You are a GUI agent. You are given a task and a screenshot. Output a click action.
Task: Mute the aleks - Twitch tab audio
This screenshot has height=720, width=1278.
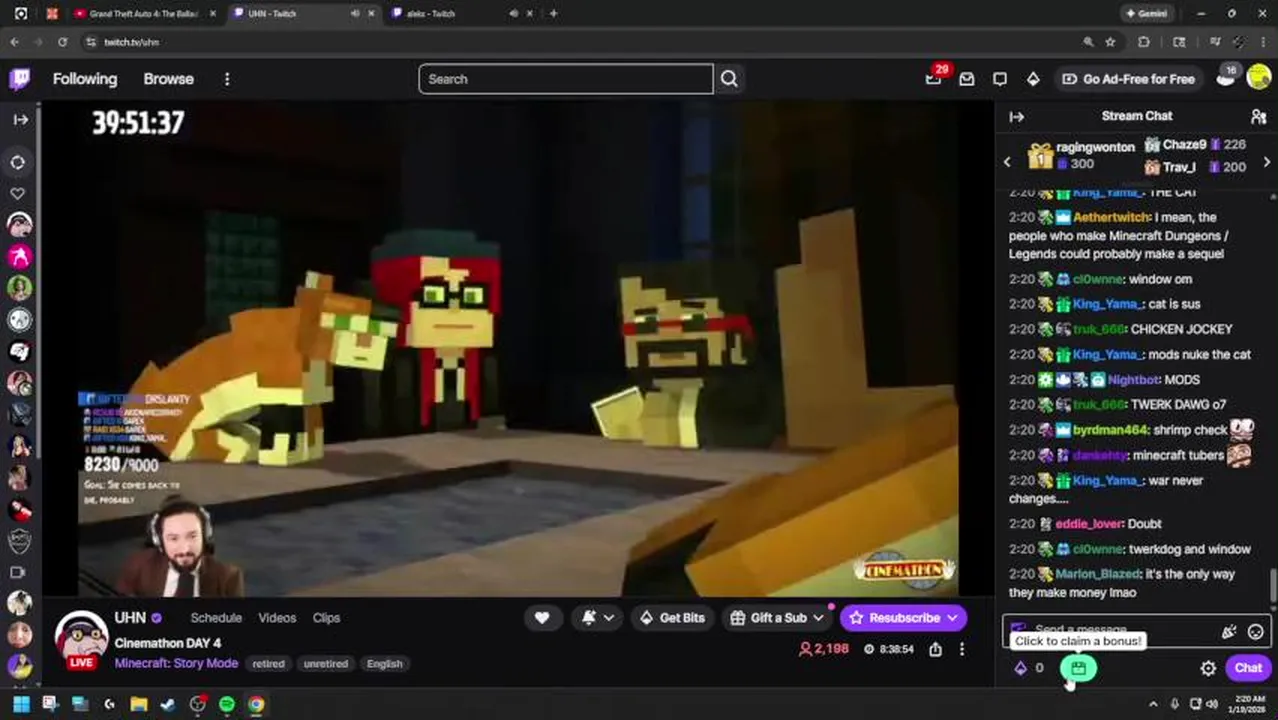tap(513, 14)
